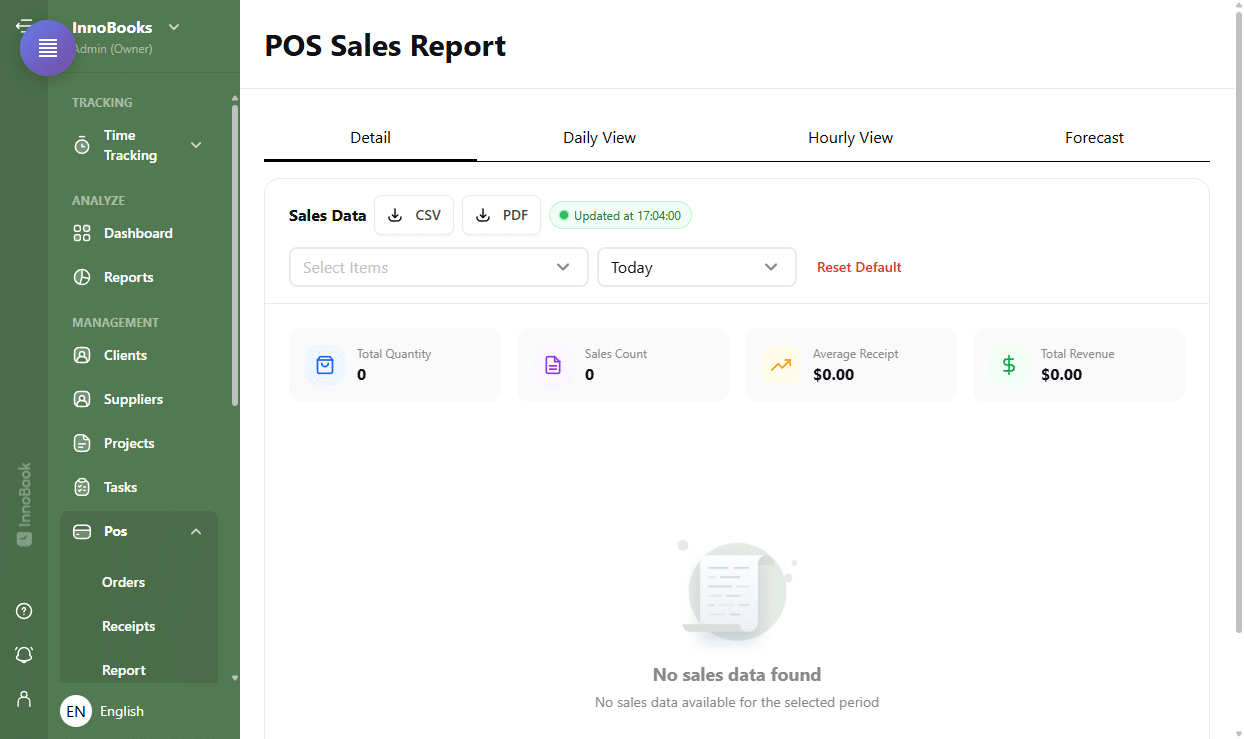Screen dimensions: 1244x739
Task: Click the Projects document icon
Action: pos(82,443)
